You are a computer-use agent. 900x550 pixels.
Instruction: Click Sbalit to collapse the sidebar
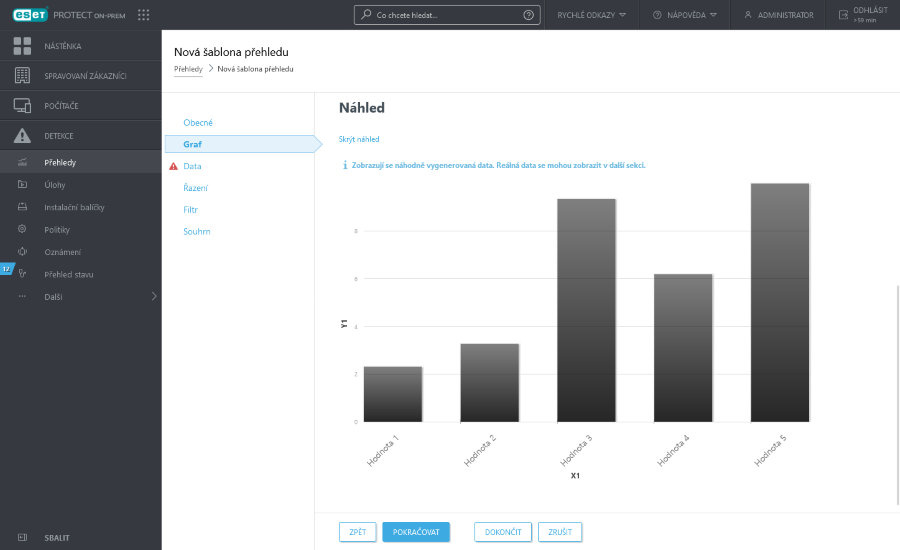click(57, 538)
